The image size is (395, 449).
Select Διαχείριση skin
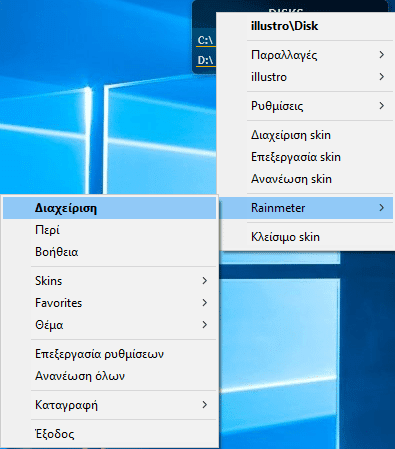coord(305,135)
